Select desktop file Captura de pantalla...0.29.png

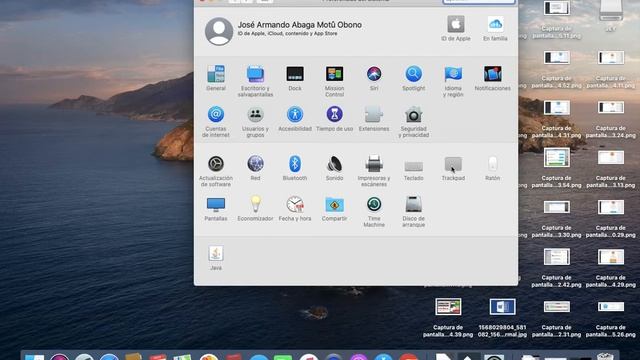611,207
